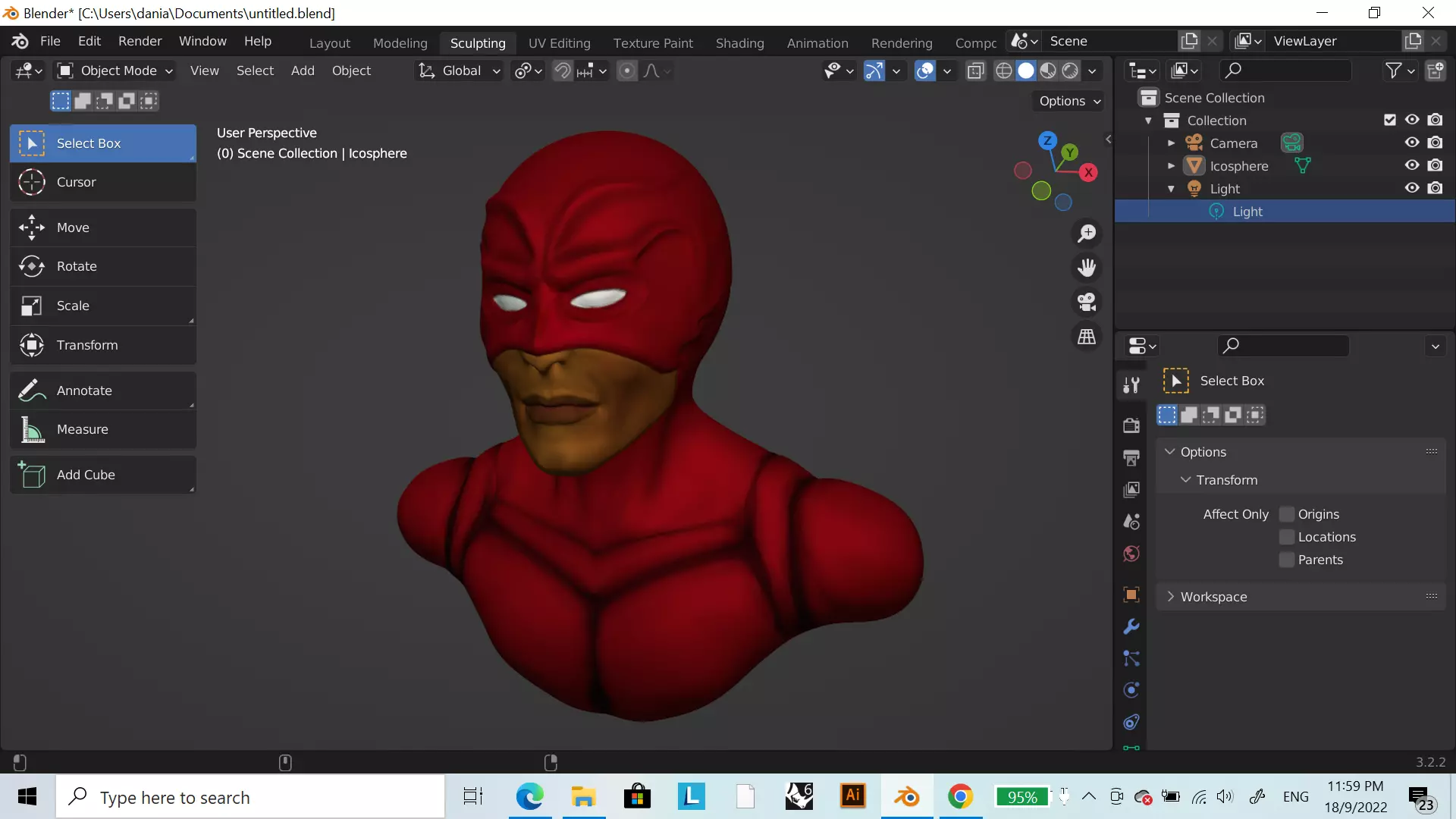The height and width of the screenshot is (819, 1456).
Task: Switch to the UV Editing workspace
Action: click(560, 43)
